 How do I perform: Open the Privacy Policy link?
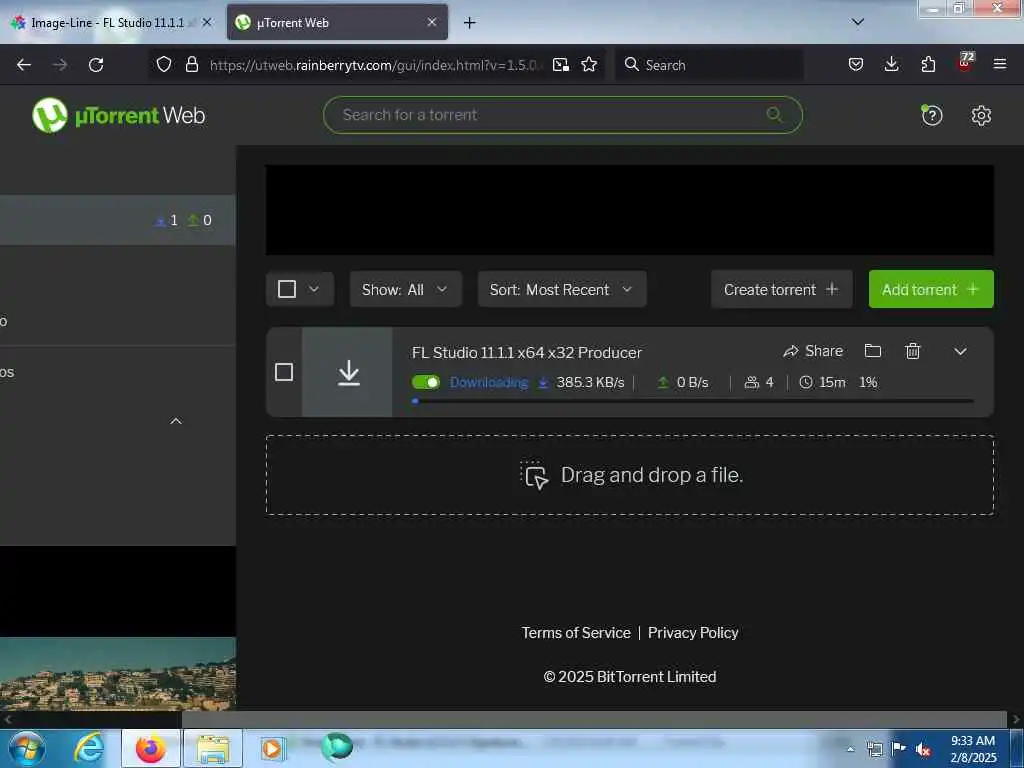(693, 633)
